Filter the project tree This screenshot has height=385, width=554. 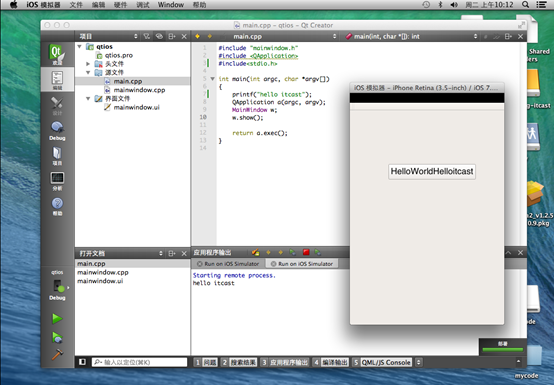147,36
